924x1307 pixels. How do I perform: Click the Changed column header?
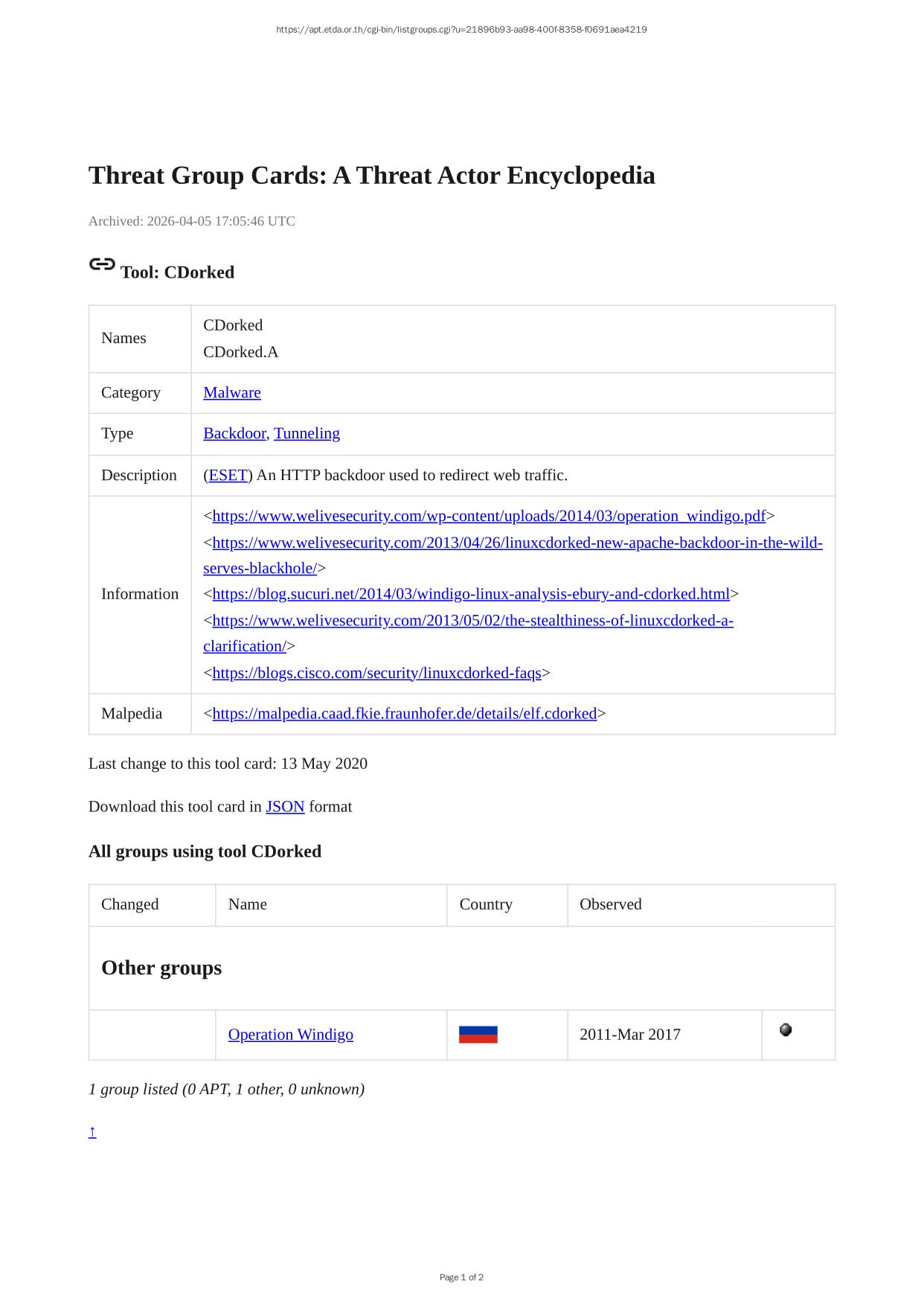(x=130, y=904)
